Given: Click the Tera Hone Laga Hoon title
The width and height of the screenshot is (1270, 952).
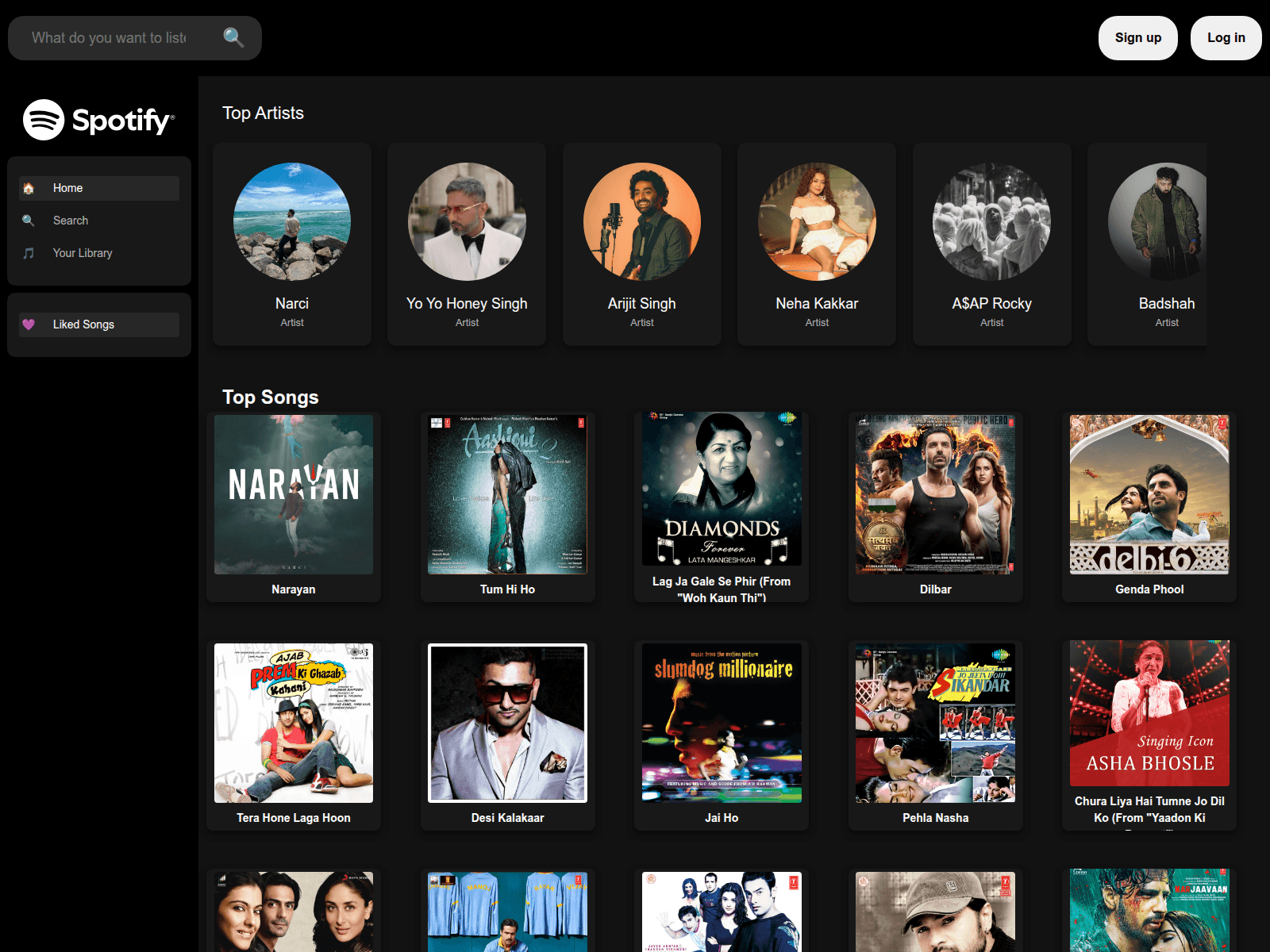Looking at the screenshot, I should [294, 818].
